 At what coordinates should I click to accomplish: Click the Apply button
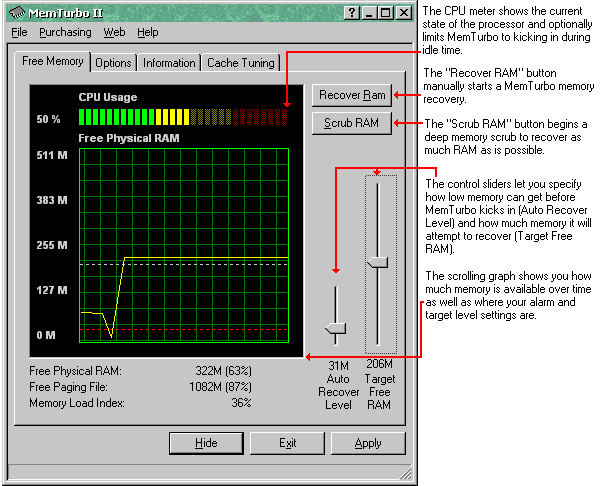click(x=368, y=443)
